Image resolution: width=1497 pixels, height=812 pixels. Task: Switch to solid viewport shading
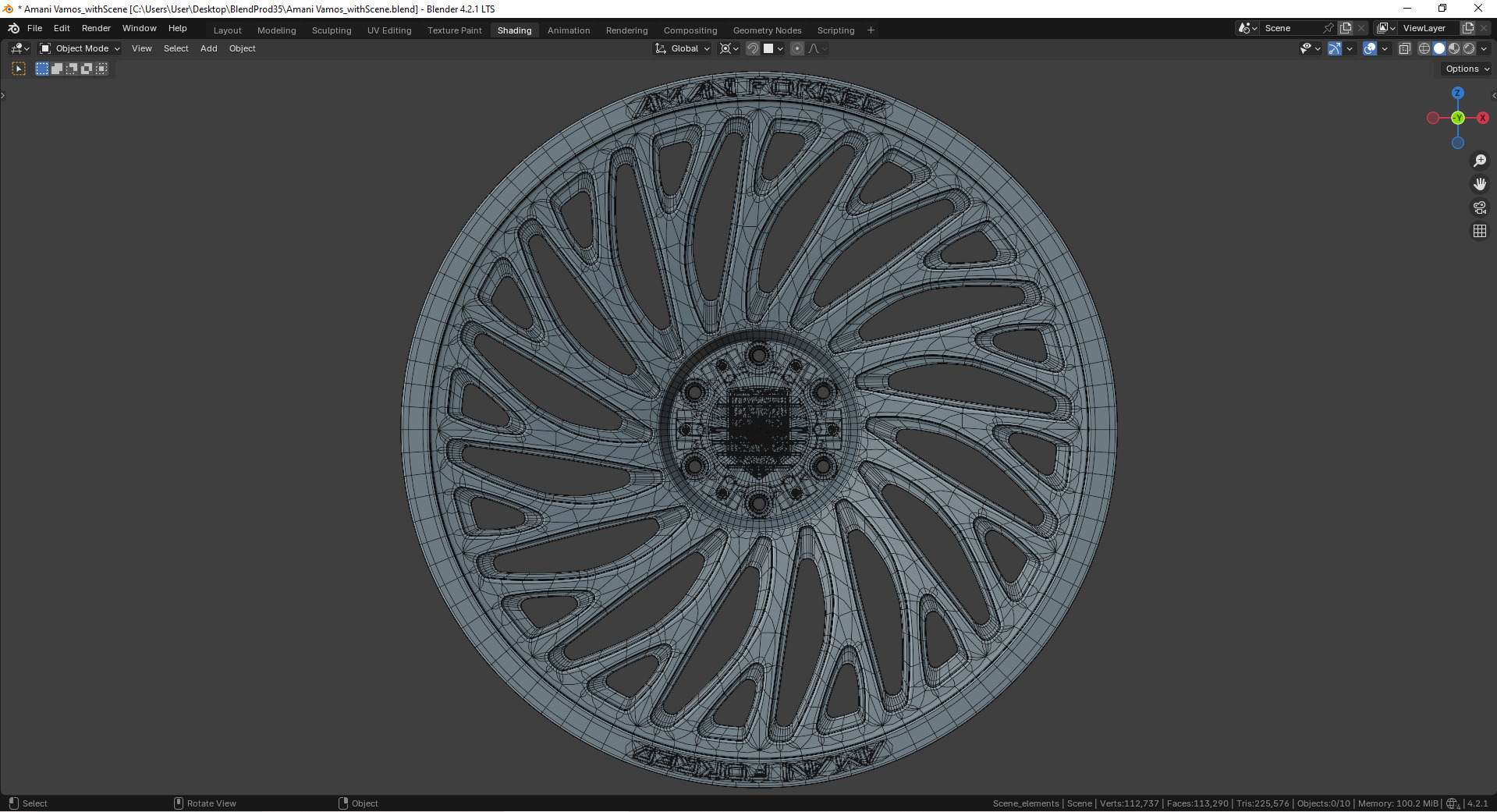[1439, 48]
